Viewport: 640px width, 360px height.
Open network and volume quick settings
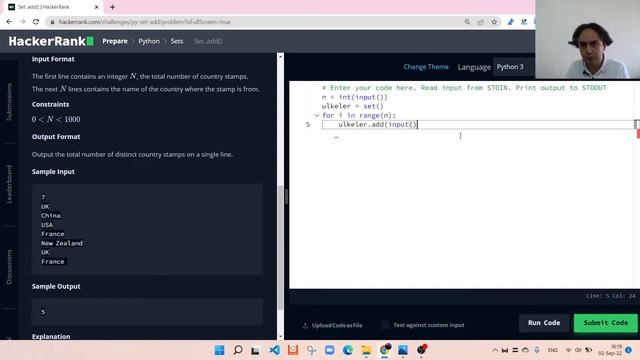(x=578, y=350)
